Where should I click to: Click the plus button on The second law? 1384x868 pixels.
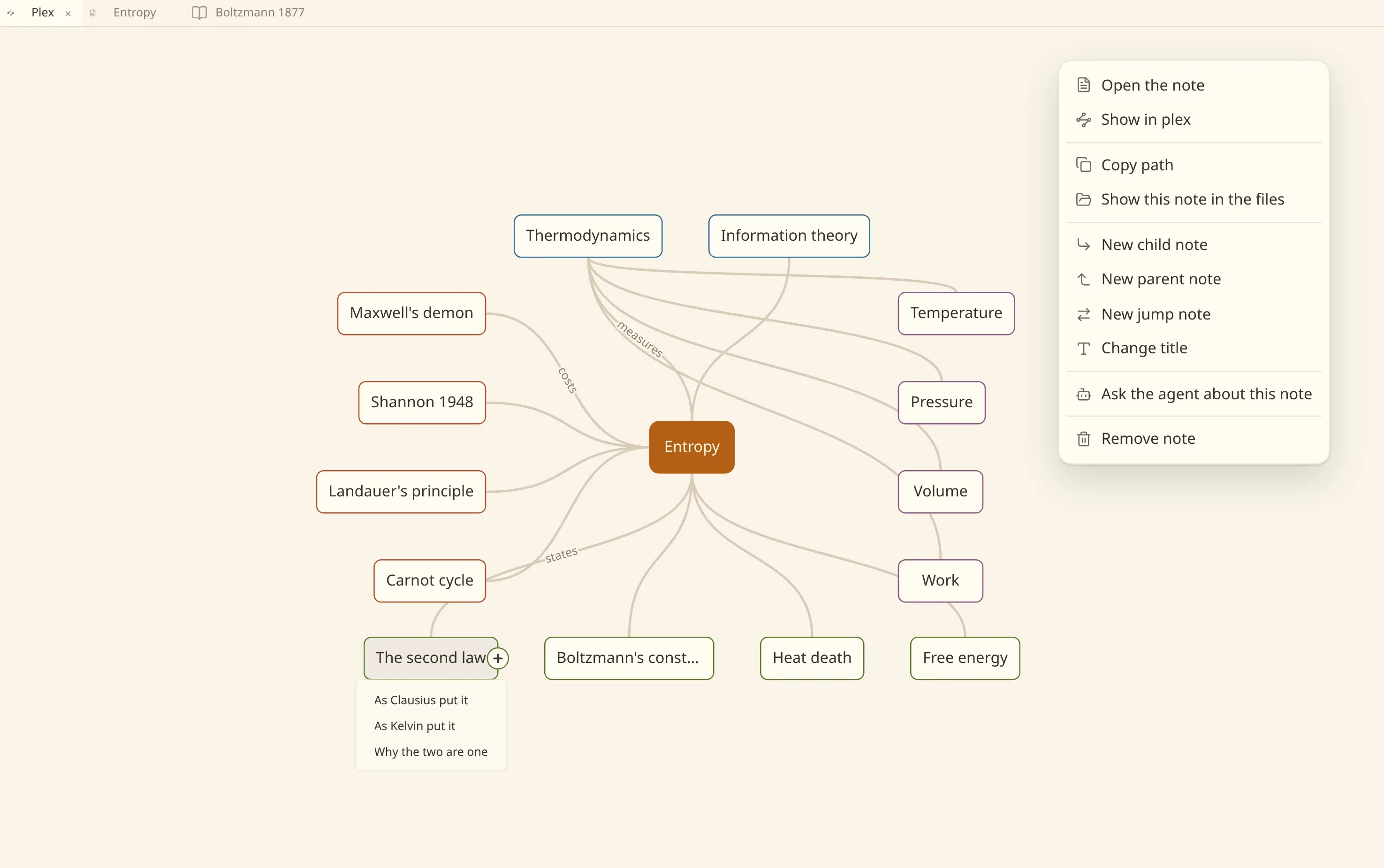tap(498, 658)
